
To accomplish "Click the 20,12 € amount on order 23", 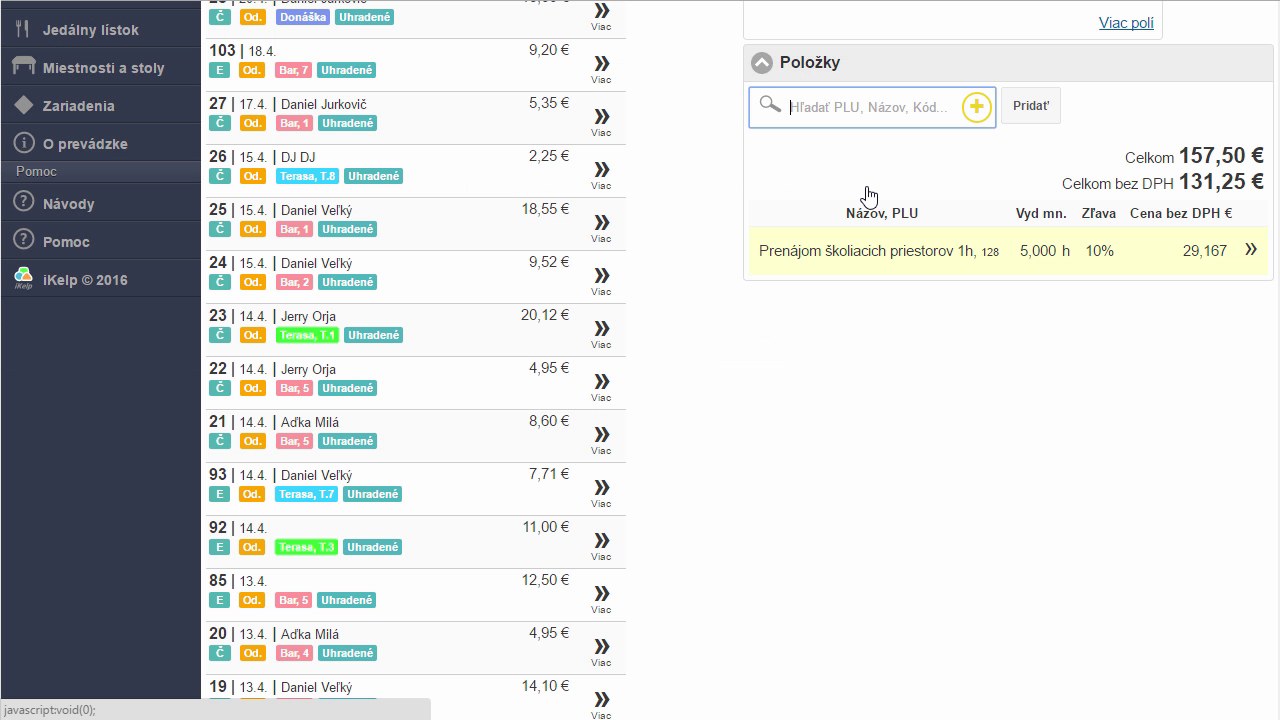I will (x=545, y=315).
